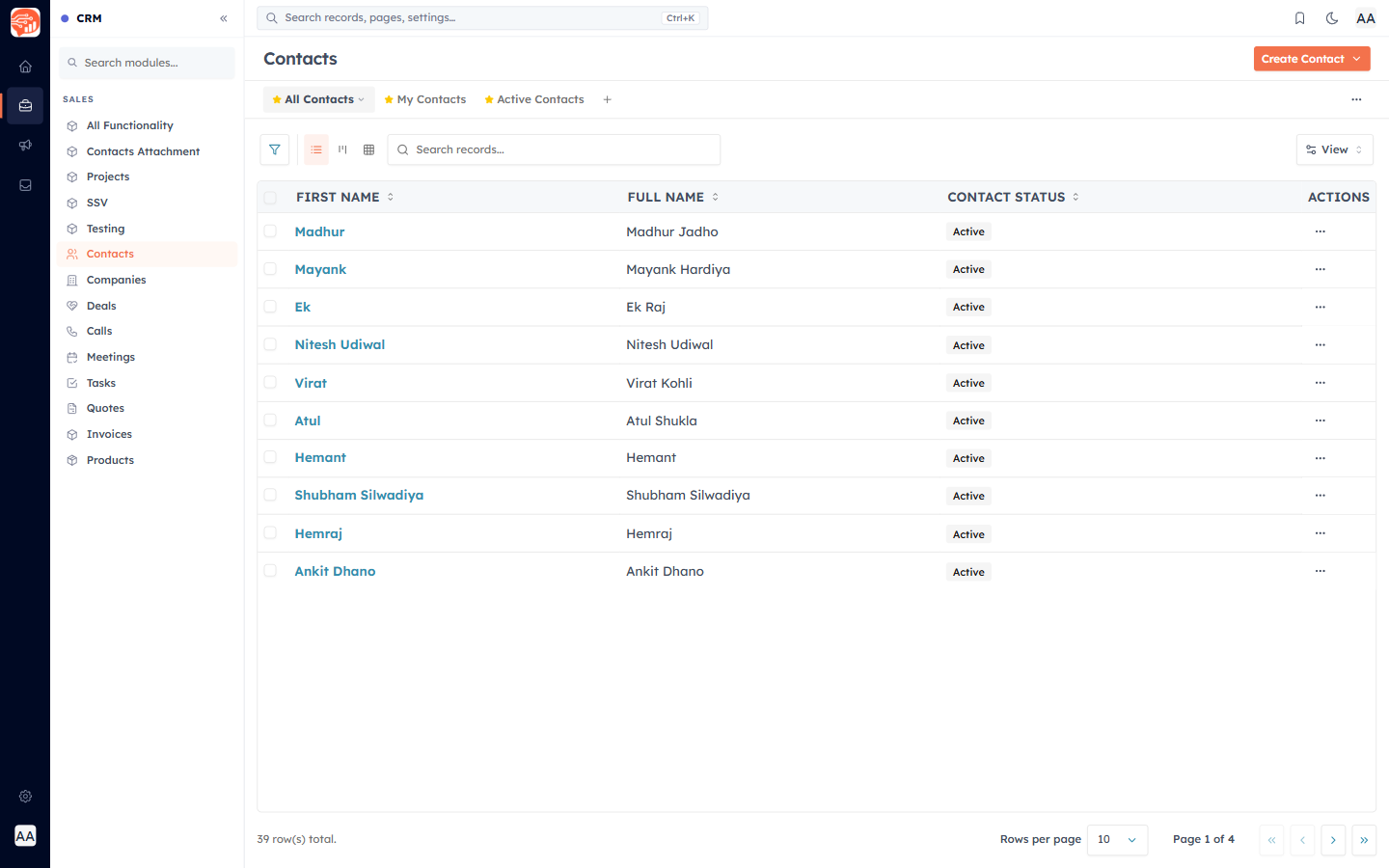Image resolution: width=1389 pixels, height=868 pixels.
Task: Open the Home icon in left rail
Action: pos(25,67)
